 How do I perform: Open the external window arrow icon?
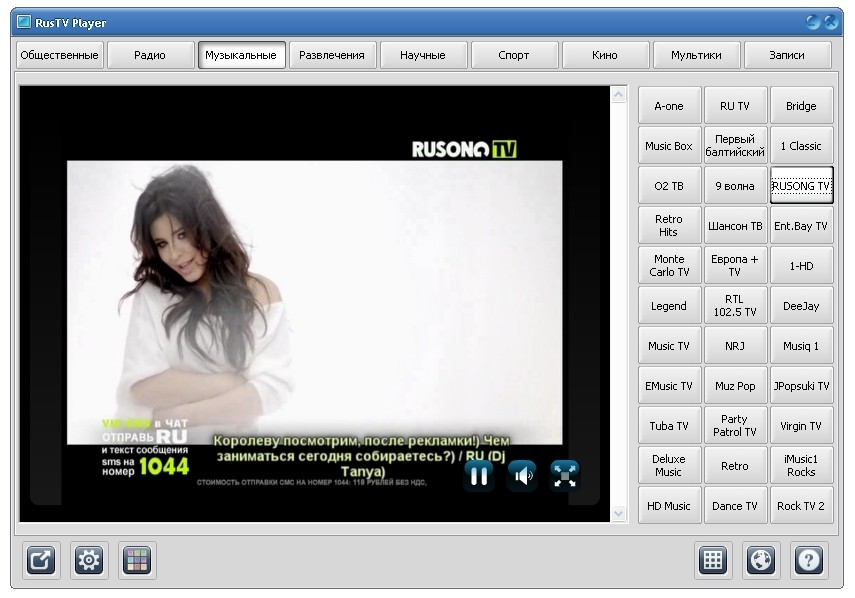pyautogui.click(x=41, y=560)
